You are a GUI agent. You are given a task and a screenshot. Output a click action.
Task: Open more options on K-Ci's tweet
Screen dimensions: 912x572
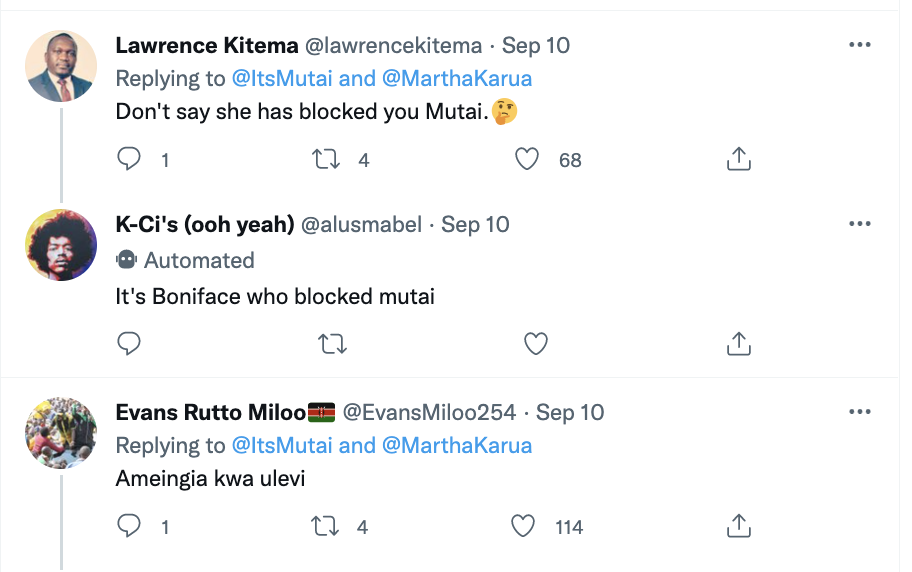tap(859, 223)
